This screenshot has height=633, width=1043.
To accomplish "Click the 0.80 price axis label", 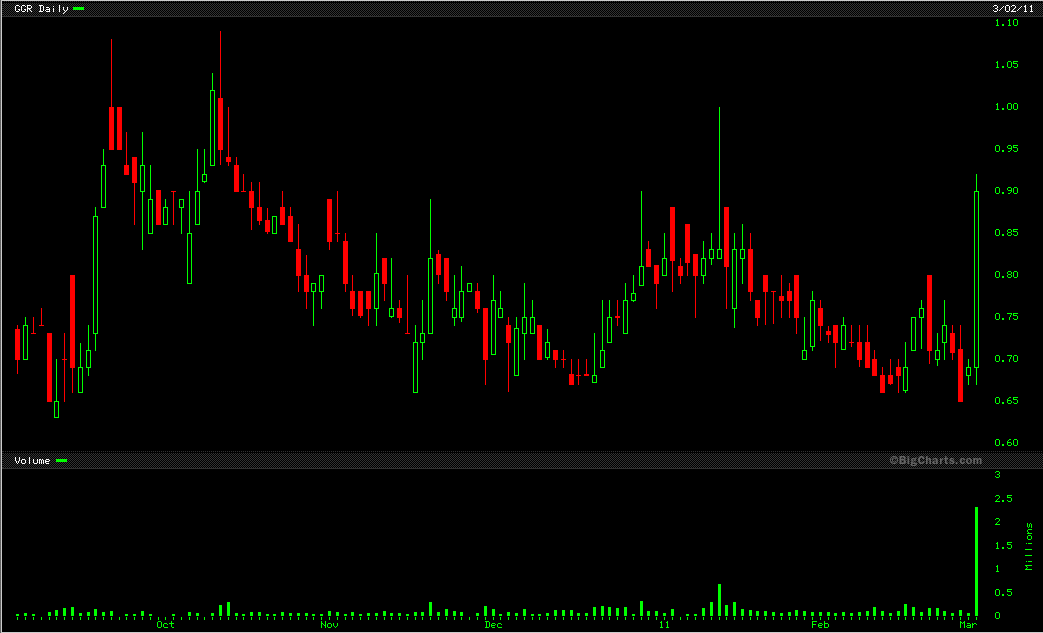I will click(x=1006, y=275).
